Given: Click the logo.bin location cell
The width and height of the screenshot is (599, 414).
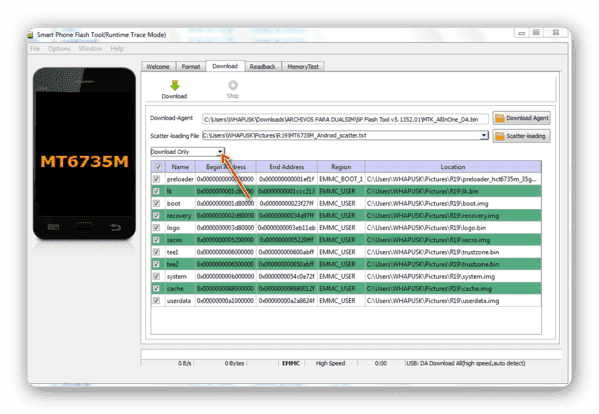Looking at the screenshot, I should (453, 228).
